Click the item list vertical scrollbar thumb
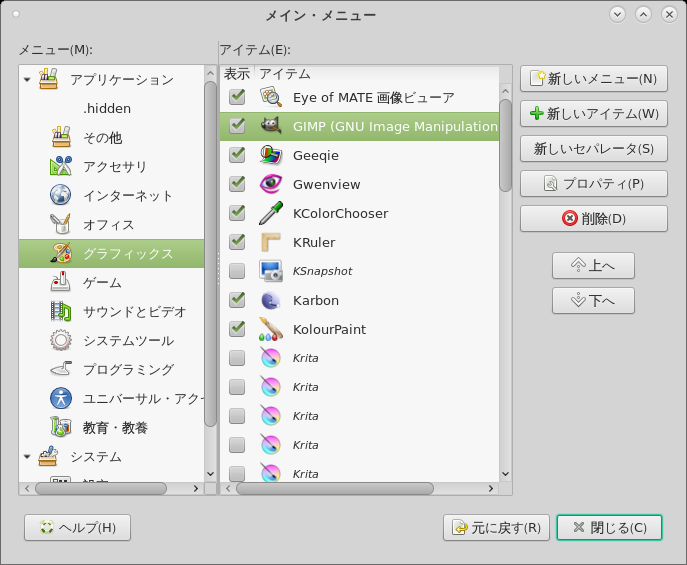 click(505, 145)
